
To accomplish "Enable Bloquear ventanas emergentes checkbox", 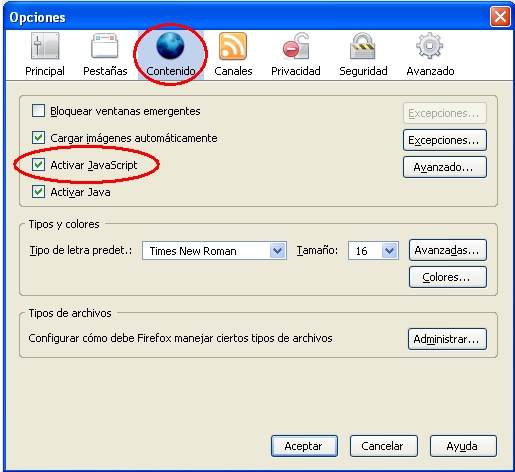I will (38, 111).
